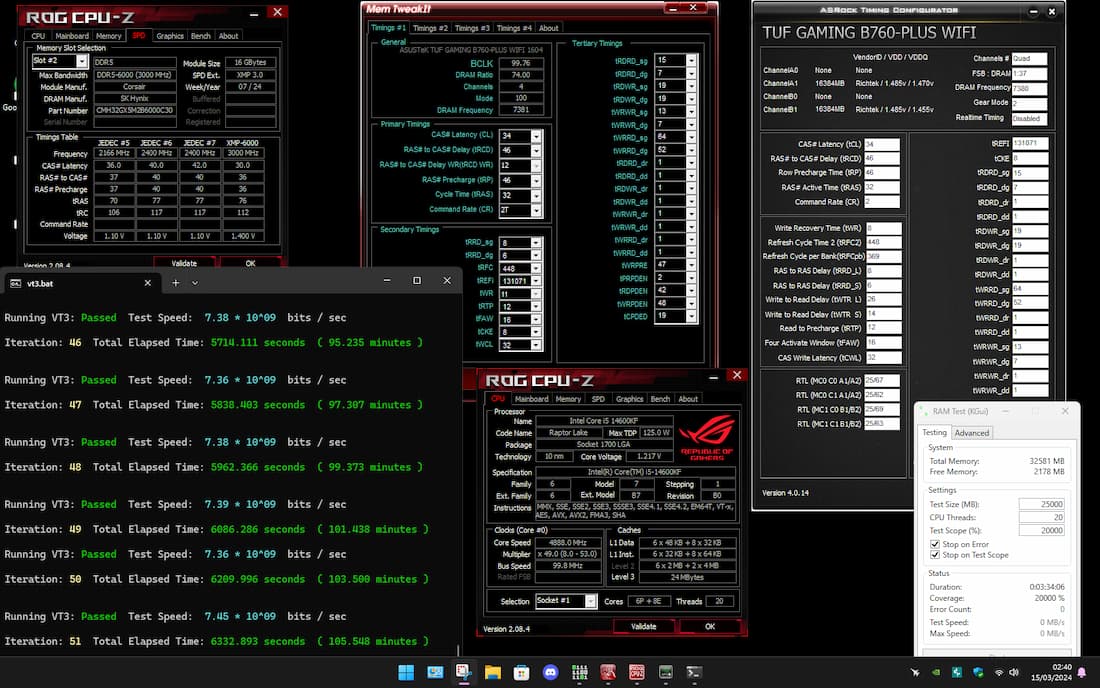The height and width of the screenshot is (688, 1100).
Task: Click CAS# Latency (tCL) field in ASRock Configurator
Action: point(882,144)
